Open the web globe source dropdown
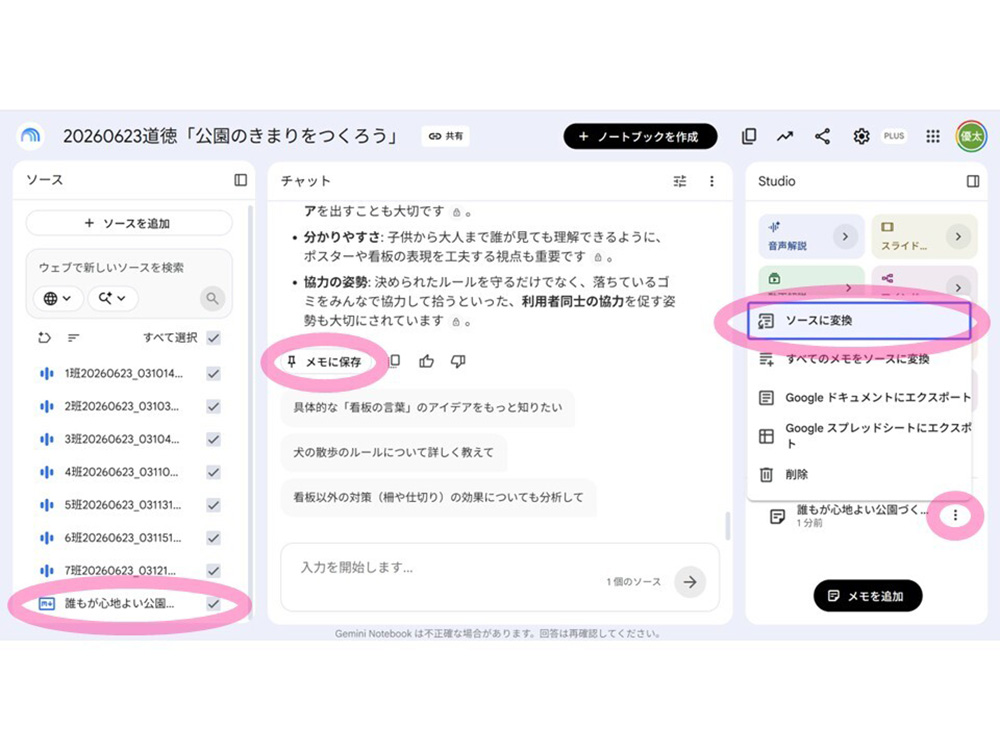Viewport: 1000px width, 750px height. pos(57,298)
